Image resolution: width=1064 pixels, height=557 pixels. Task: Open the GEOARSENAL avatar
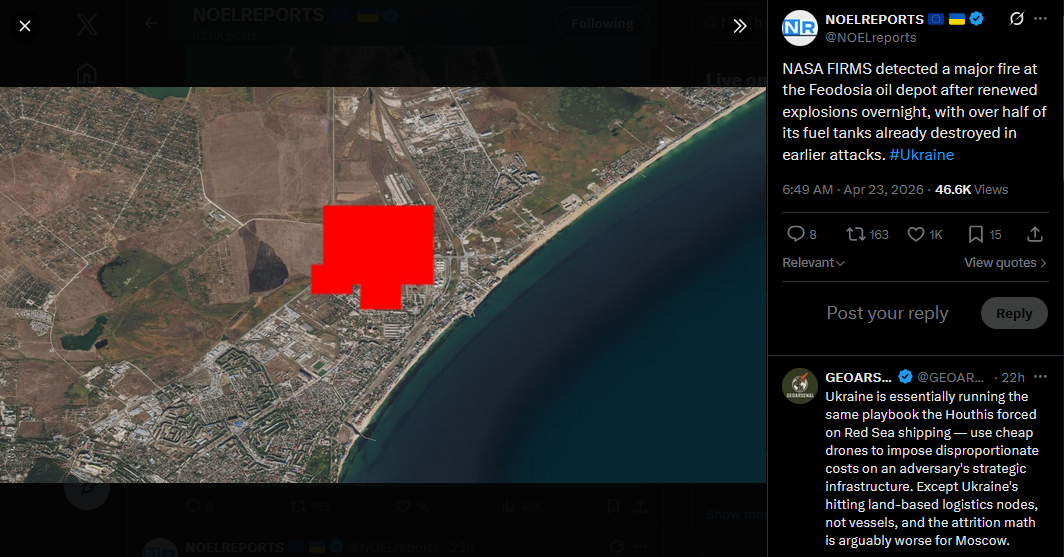pyautogui.click(x=800, y=386)
